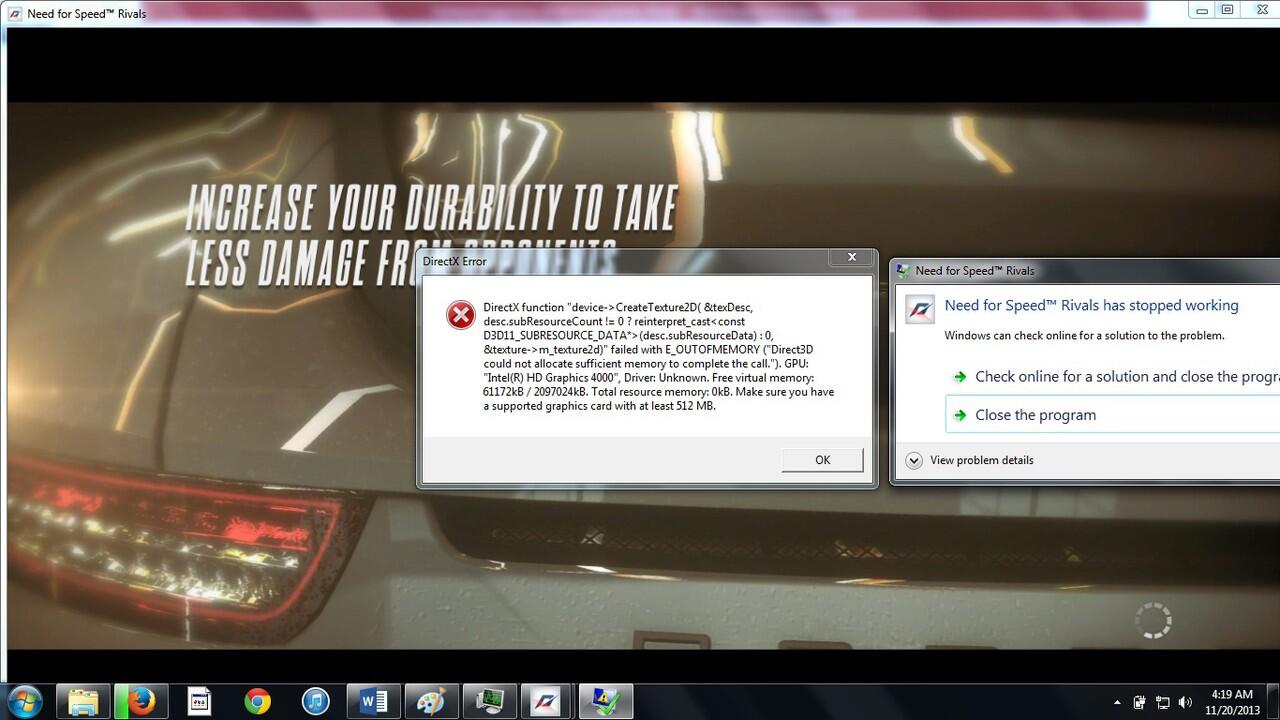Minimize the Need for Speed Rivals game window
Viewport: 1280px width, 720px height.
[x=1201, y=10]
